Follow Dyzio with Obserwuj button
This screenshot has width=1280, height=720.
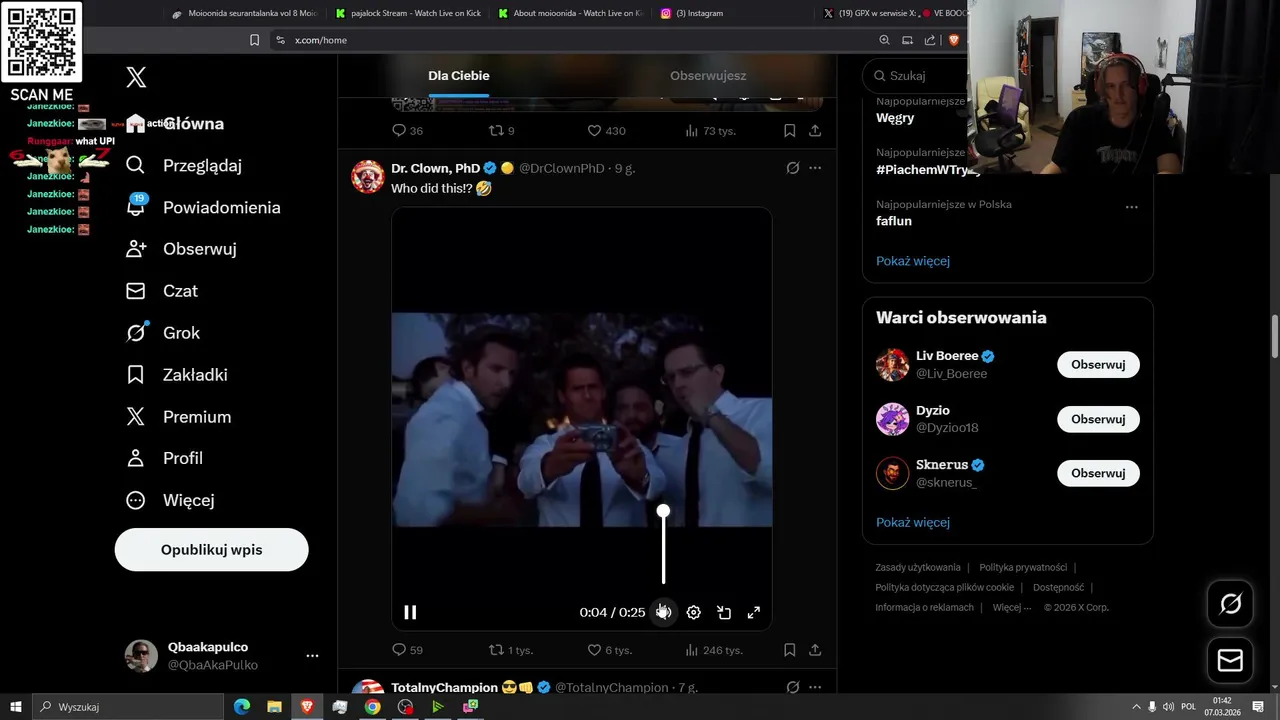coord(1098,419)
